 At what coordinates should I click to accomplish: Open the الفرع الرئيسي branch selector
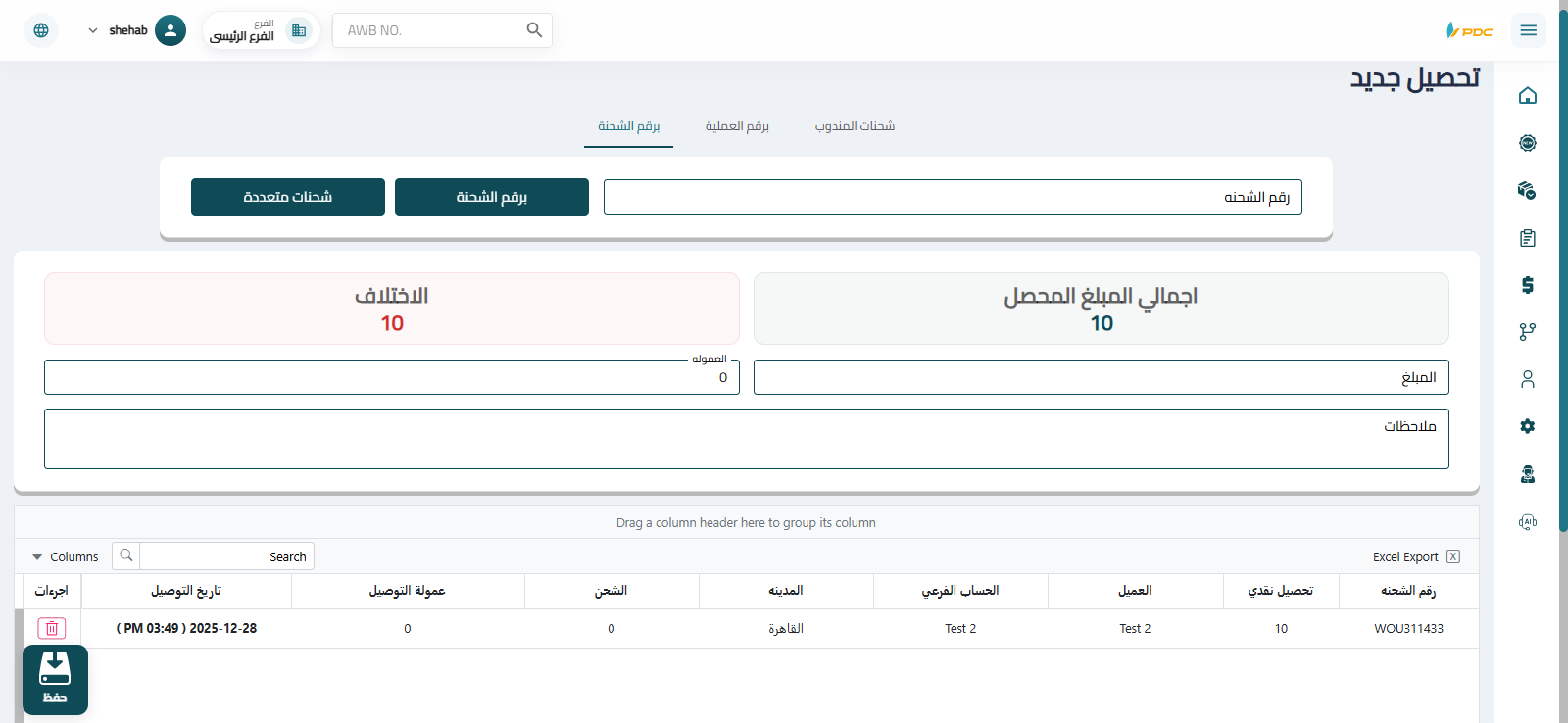tap(260, 30)
